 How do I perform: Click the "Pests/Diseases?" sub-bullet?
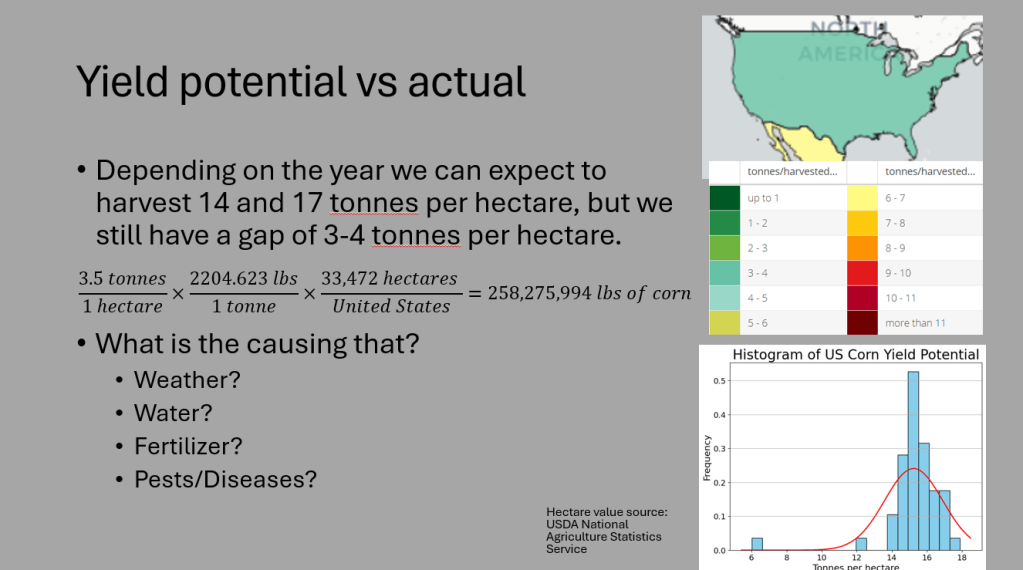coord(225,479)
